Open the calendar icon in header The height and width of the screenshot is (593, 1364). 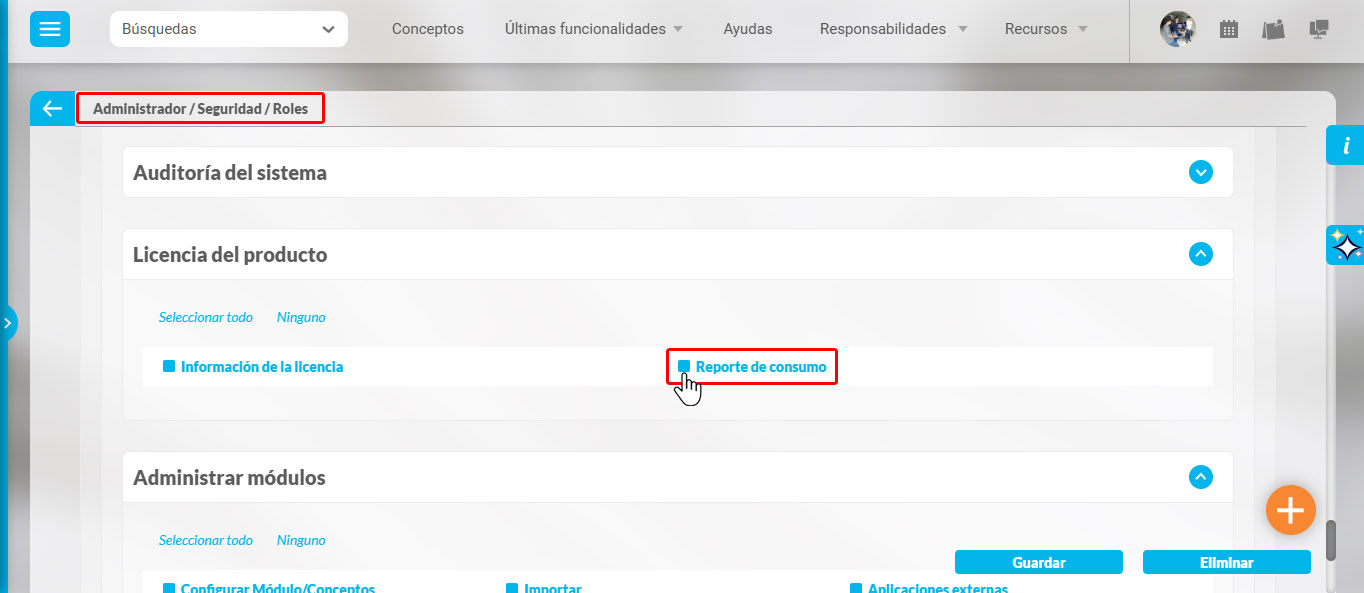pos(1229,30)
